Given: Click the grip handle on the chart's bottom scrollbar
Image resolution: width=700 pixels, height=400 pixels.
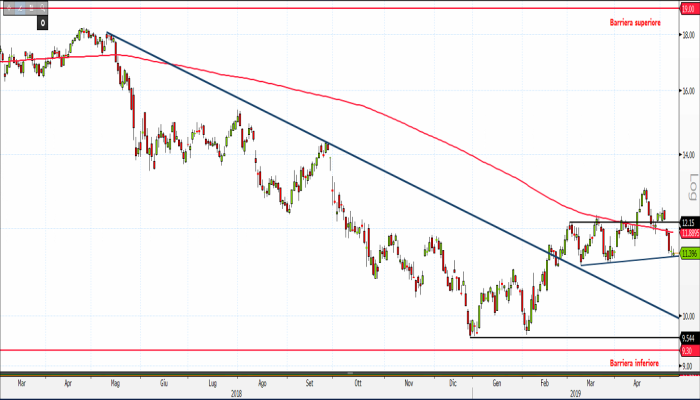Looking at the screenshot, I should click(x=350, y=374).
